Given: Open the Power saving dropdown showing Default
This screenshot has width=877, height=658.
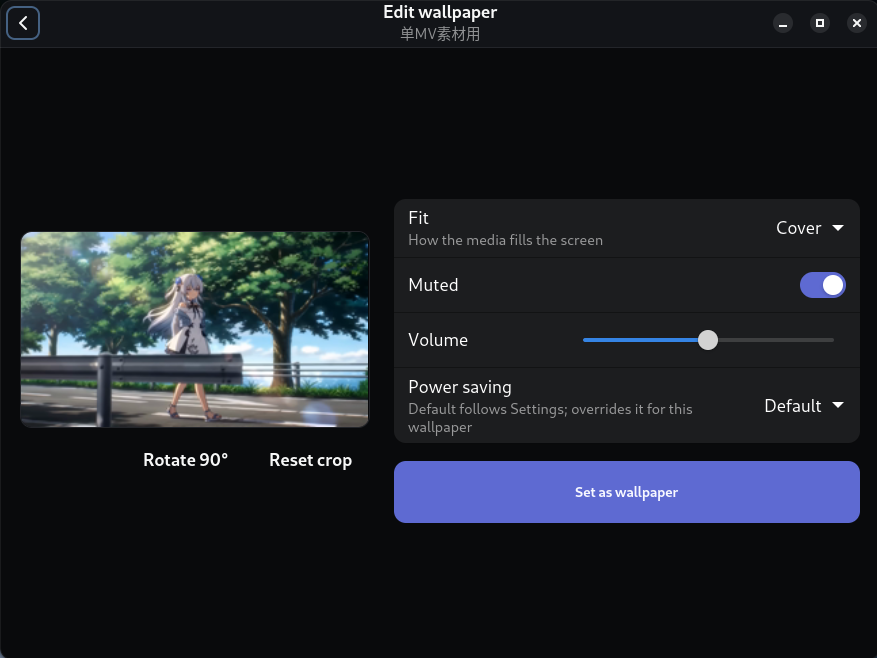Looking at the screenshot, I should [x=804, y=406].
